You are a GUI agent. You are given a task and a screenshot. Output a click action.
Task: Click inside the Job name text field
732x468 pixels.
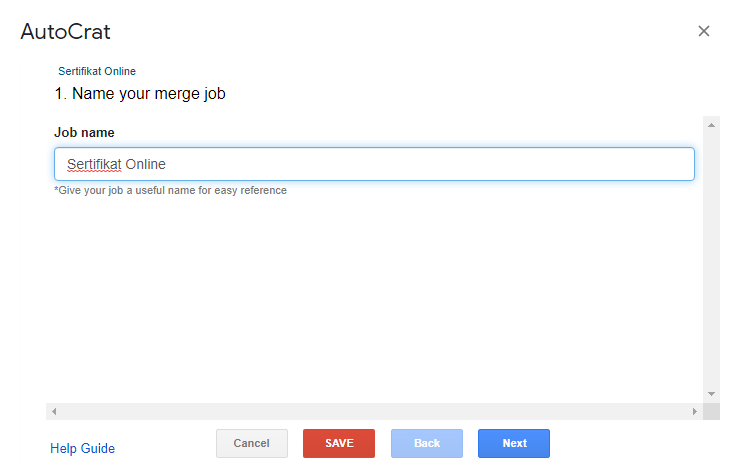tap(374, 164)
